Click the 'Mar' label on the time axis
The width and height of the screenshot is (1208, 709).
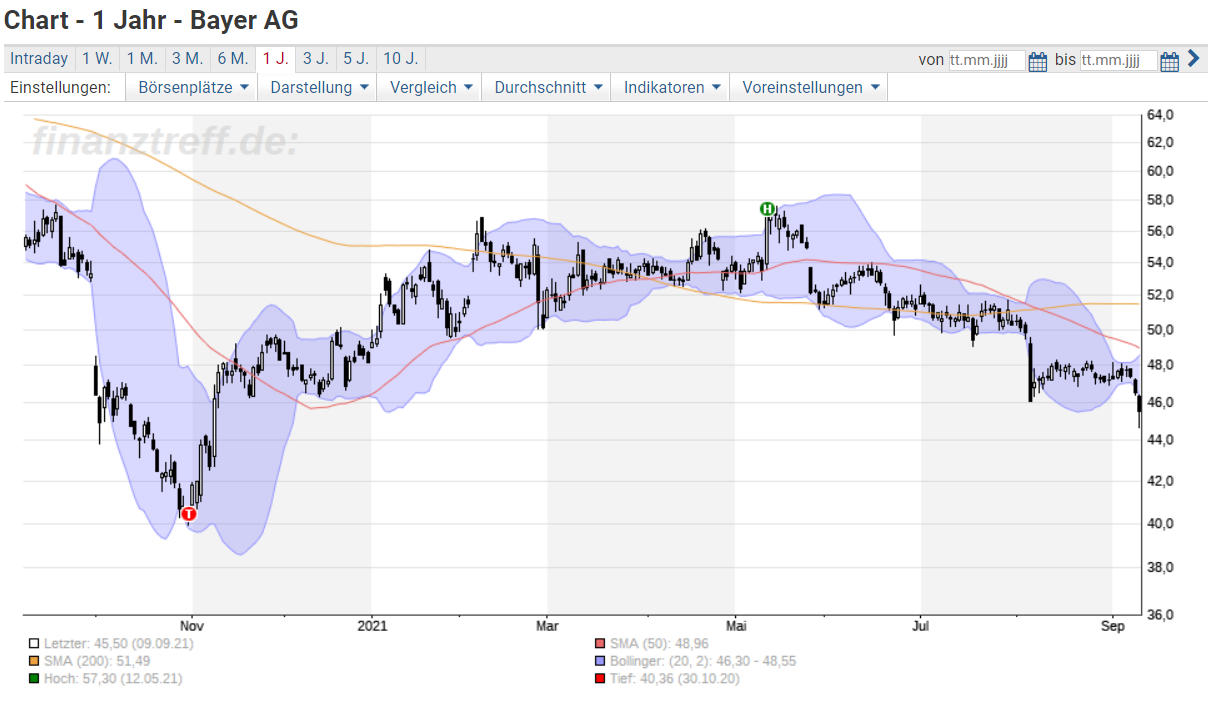click(x=547, y=626)
